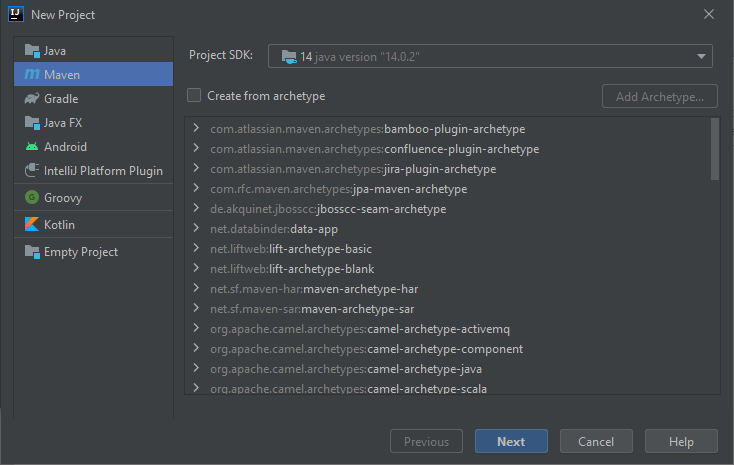
Task: Select bamboo-plugin-archetype row text
Action: pyautogui.click(x=367, y=129)
